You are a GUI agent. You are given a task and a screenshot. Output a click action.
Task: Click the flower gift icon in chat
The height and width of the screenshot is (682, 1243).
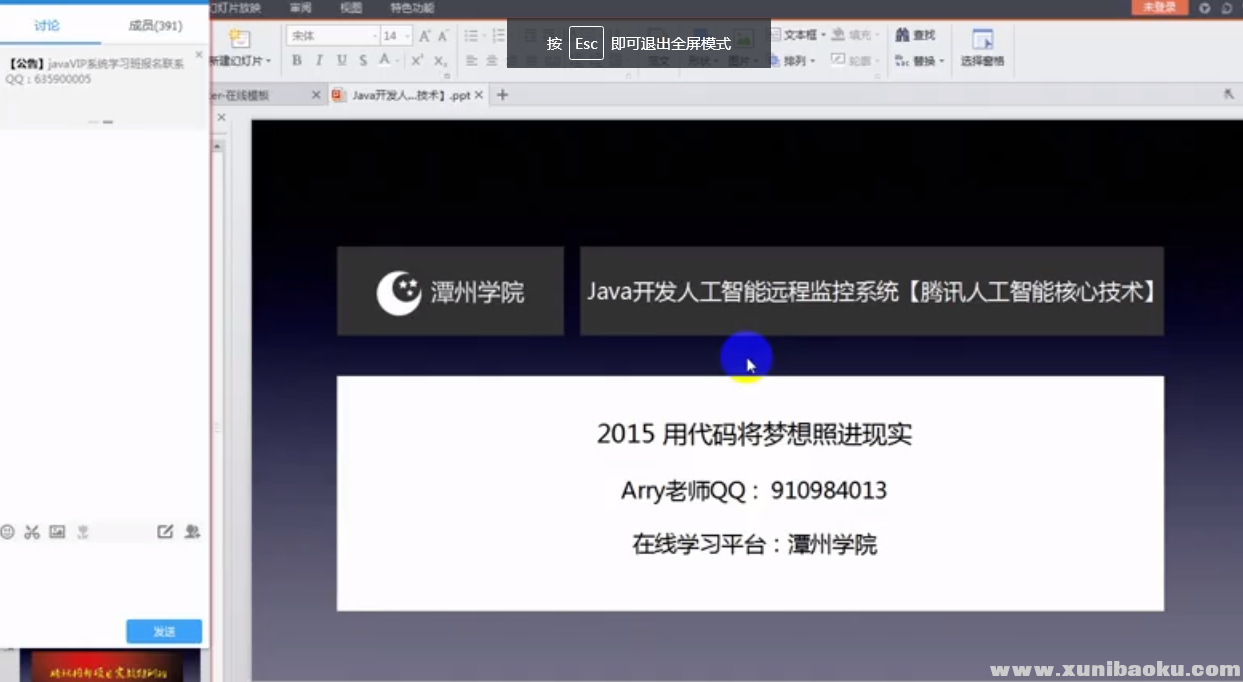pos(83,532)
